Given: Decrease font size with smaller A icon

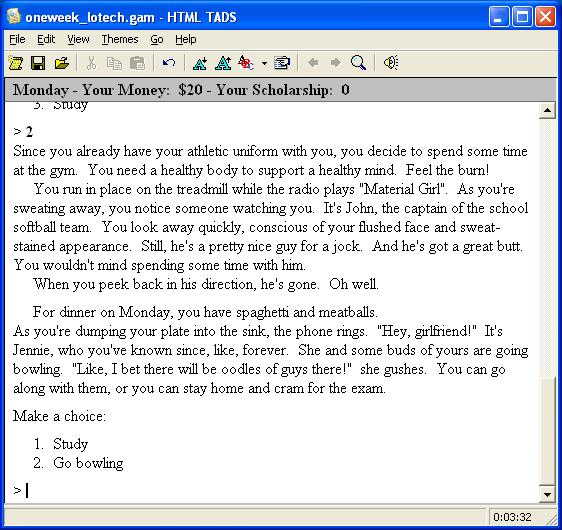Looking at the screenshot, I should [200, 63].
